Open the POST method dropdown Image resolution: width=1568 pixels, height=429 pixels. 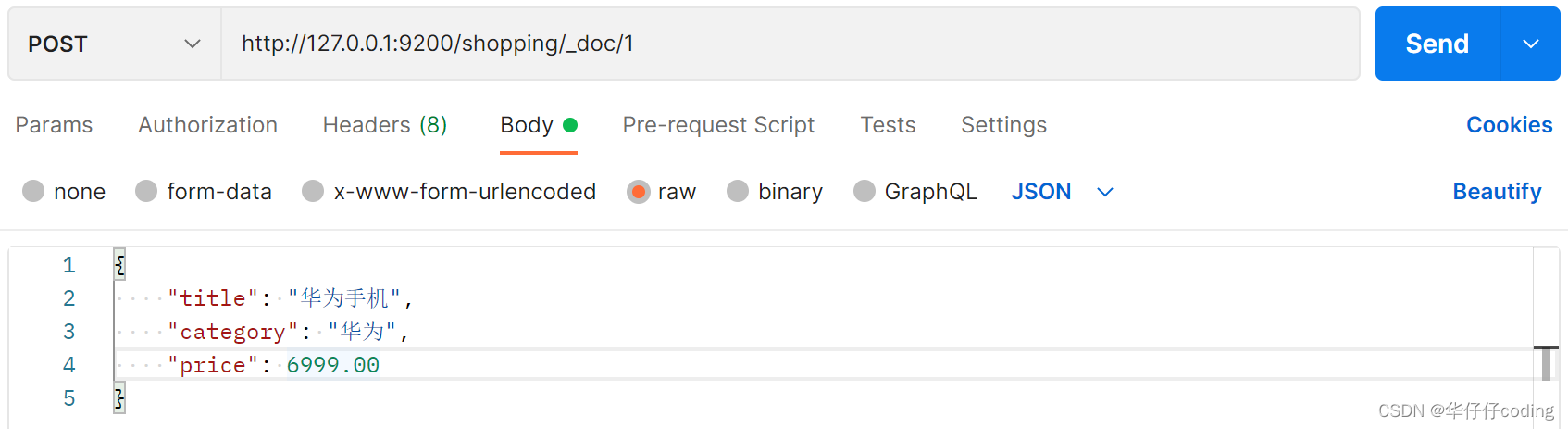[114, 44]
